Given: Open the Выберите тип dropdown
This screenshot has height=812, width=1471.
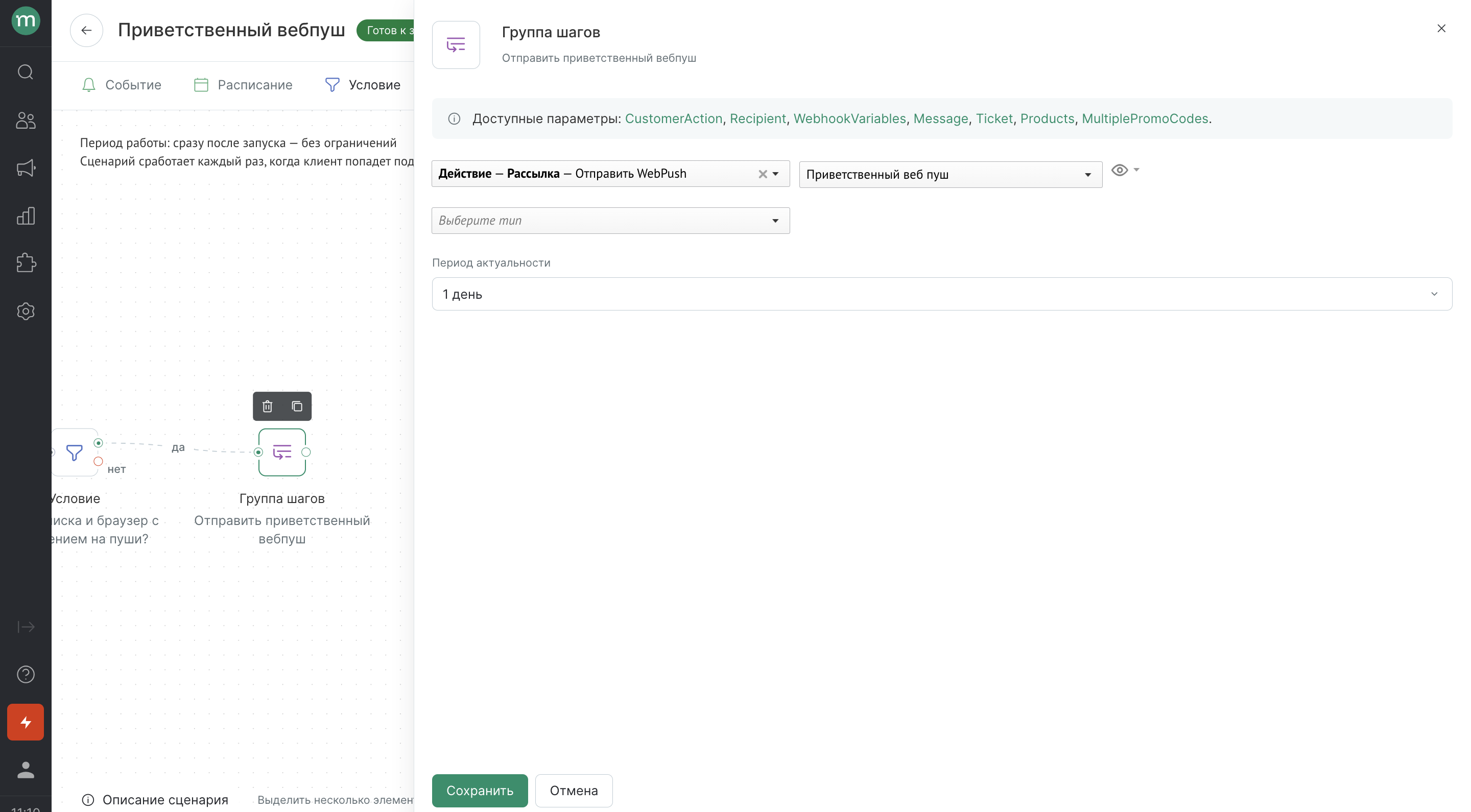Looking at the screenshot, I should pos(610,221).
